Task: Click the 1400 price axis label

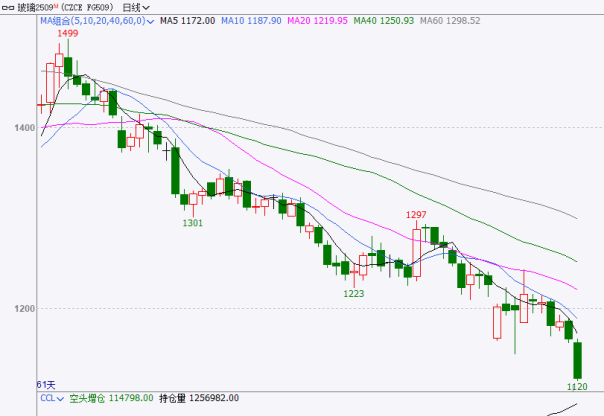Action: pyautogui.click(x=25, y=128)
